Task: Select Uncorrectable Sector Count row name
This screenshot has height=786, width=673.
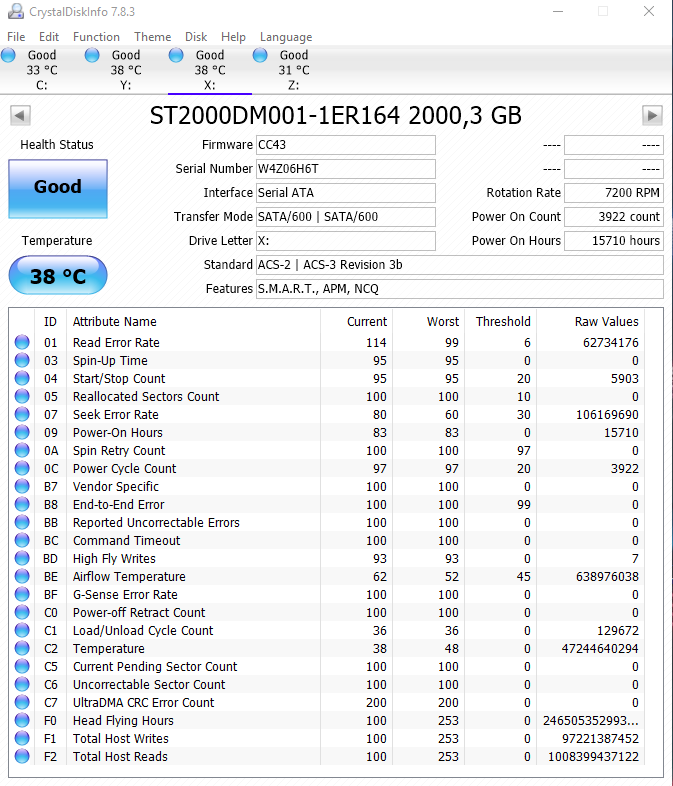Action: [149, 685]
